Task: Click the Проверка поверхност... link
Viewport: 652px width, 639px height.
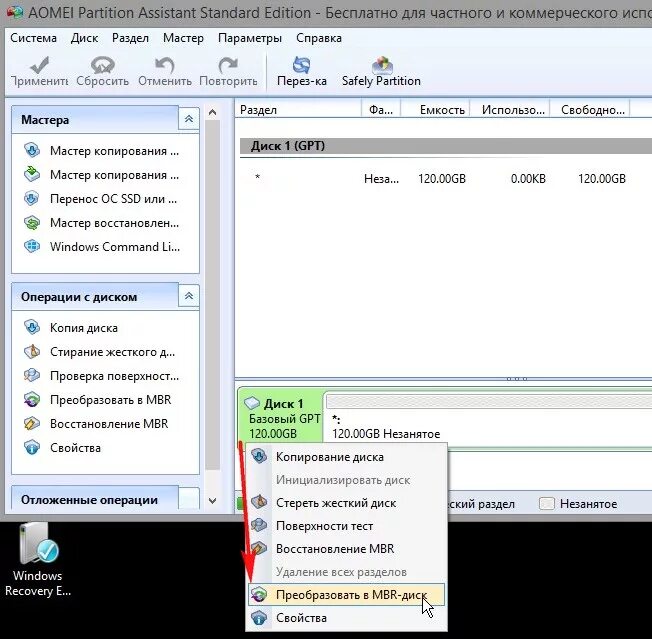Action: point(114,376)
